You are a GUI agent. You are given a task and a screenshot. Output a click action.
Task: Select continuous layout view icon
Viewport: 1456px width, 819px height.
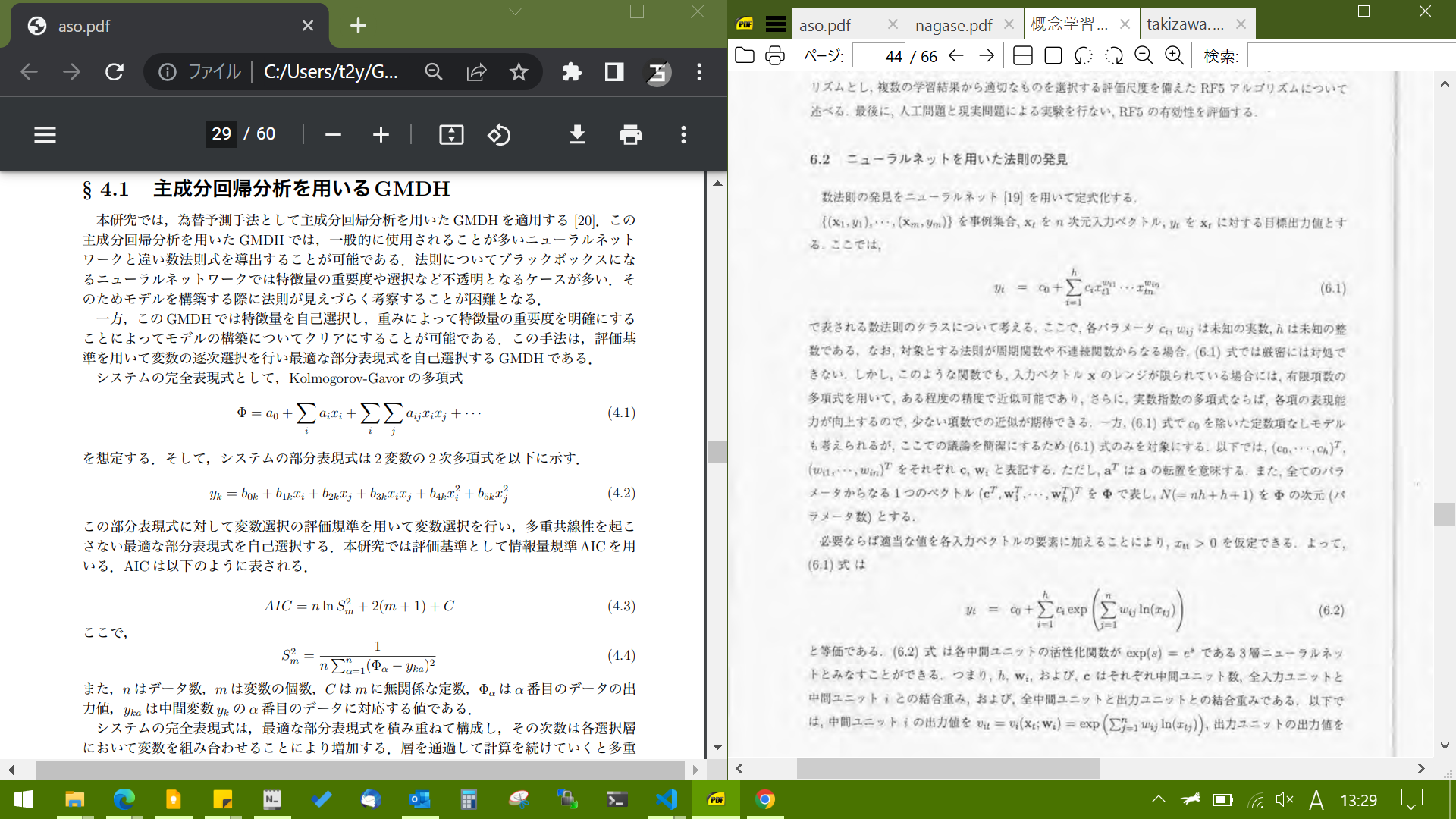[x=1023, y=55]
